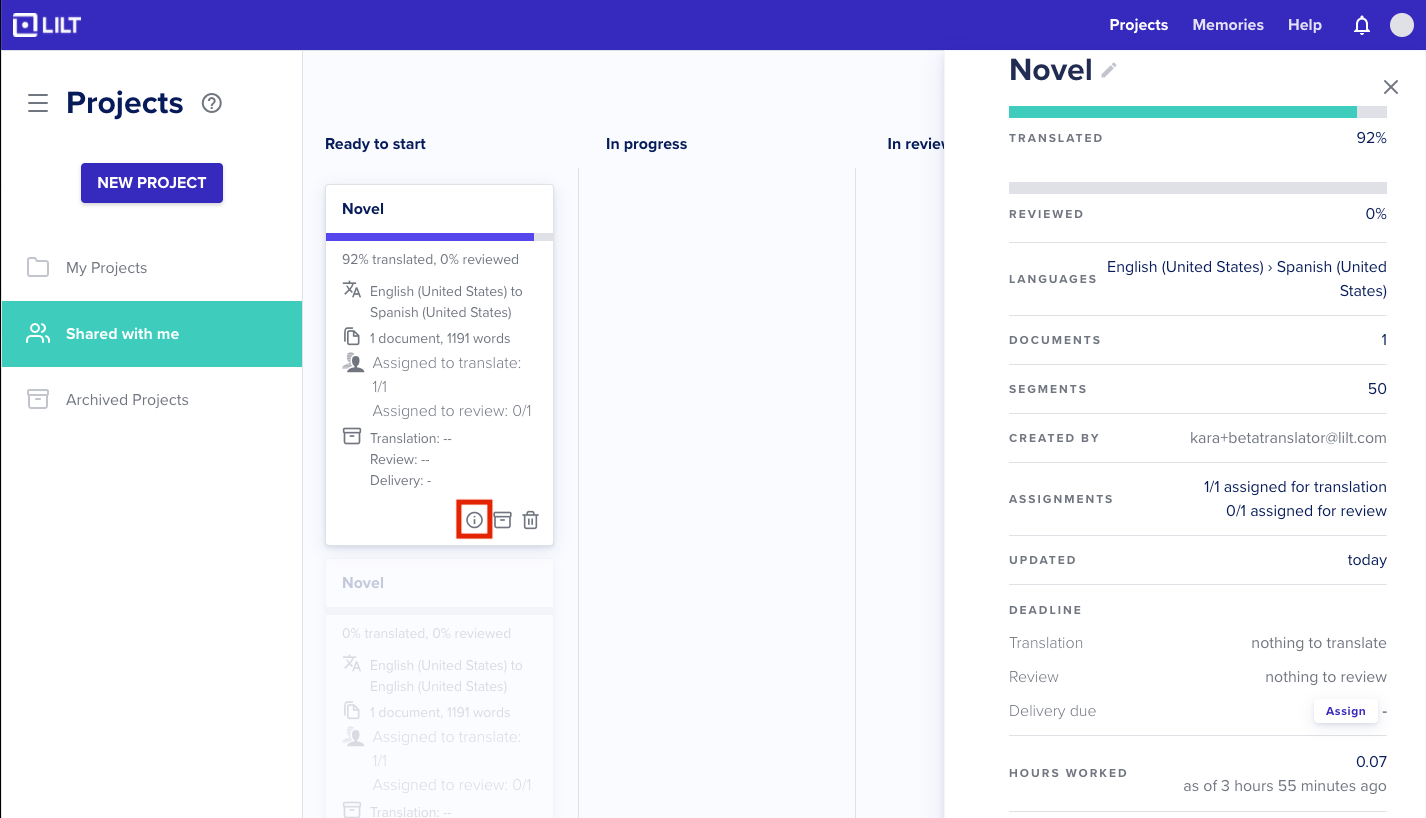Click the Translated progress bar in details panel

click(x=1198, y=112)
